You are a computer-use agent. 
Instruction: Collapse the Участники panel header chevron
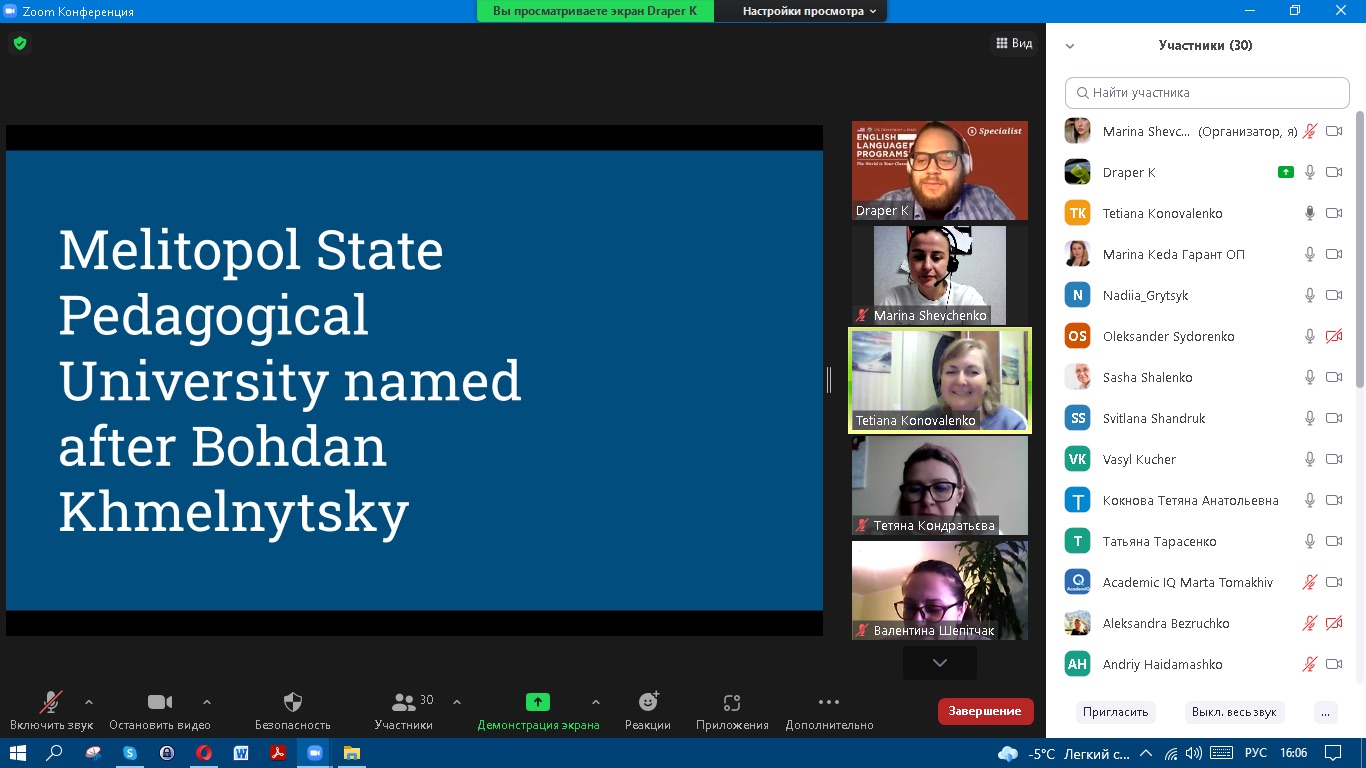pyautogui.click(x=1070, y=46)
